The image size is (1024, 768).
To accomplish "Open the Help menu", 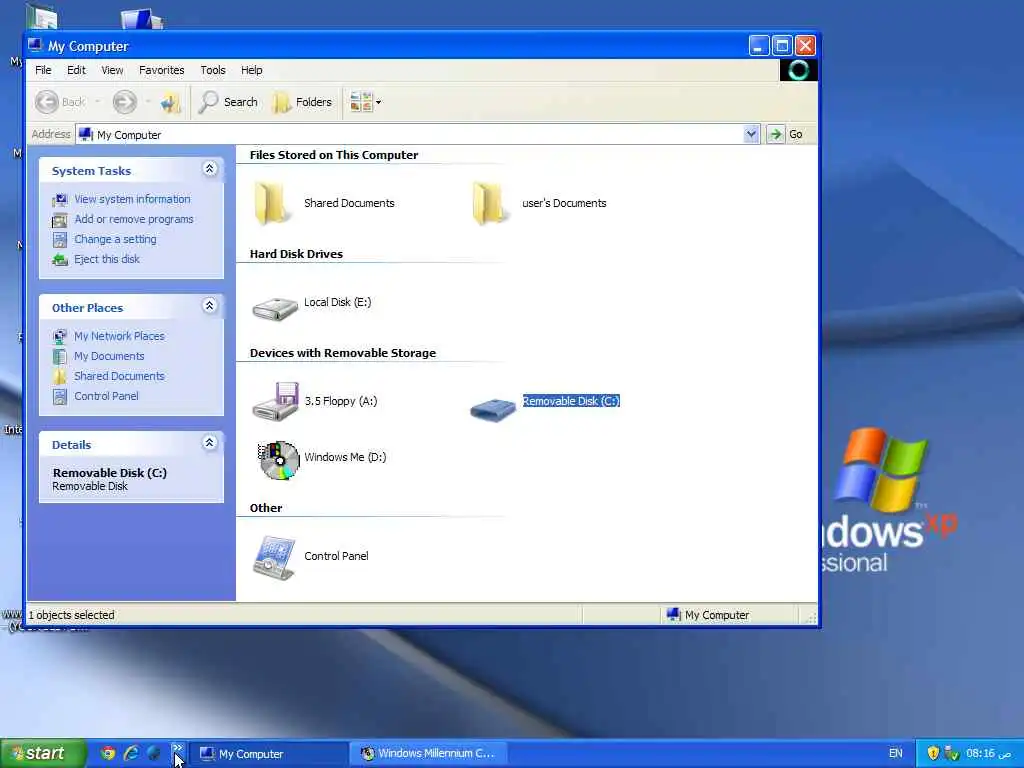I will click(x=251, y=70).
